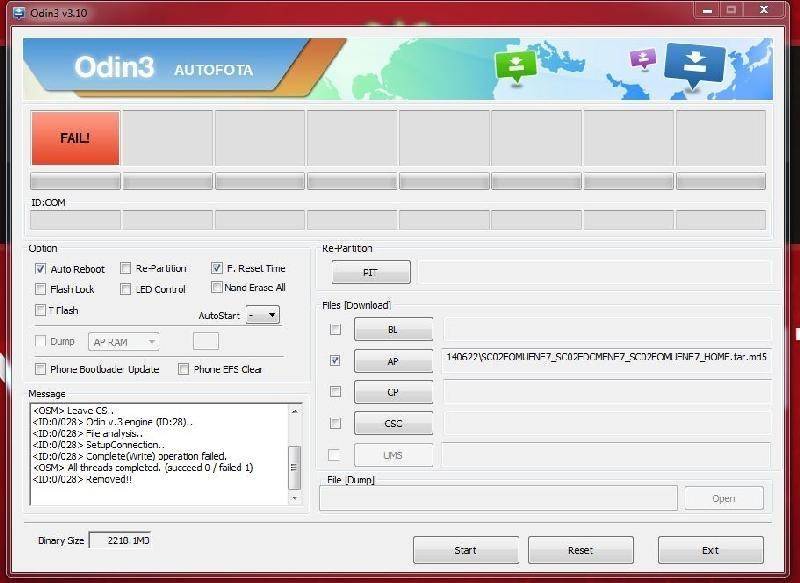This screenshot has width=800, height=583.
Task: Click the PIT file button
Action: coord(371,272)
